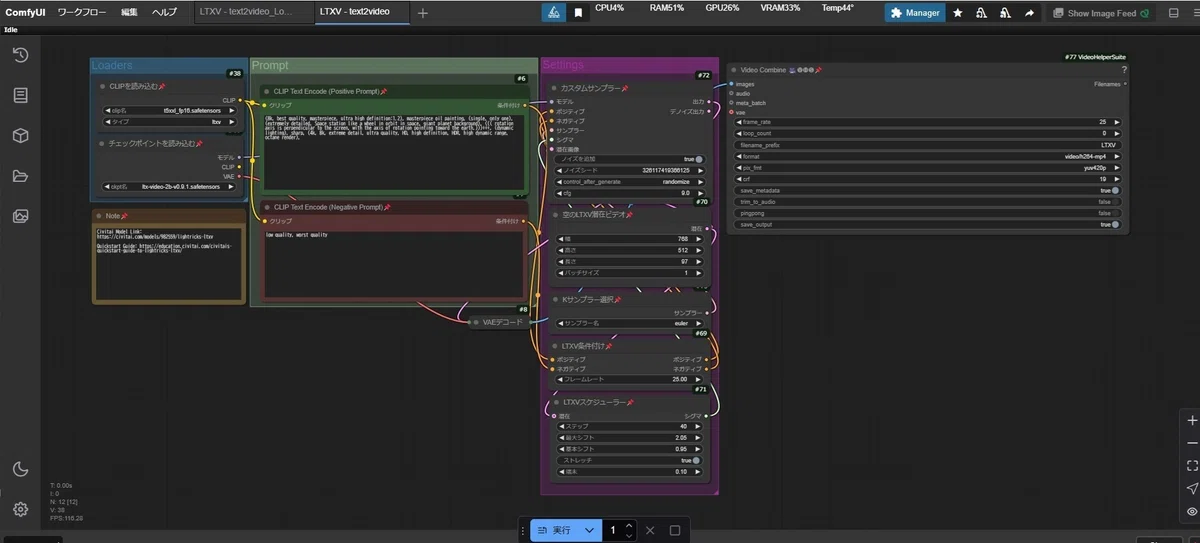Toggle save_output switch in Video Combine
The width and height of the screenshot is (1200, 543).
tap(1115, 224)
